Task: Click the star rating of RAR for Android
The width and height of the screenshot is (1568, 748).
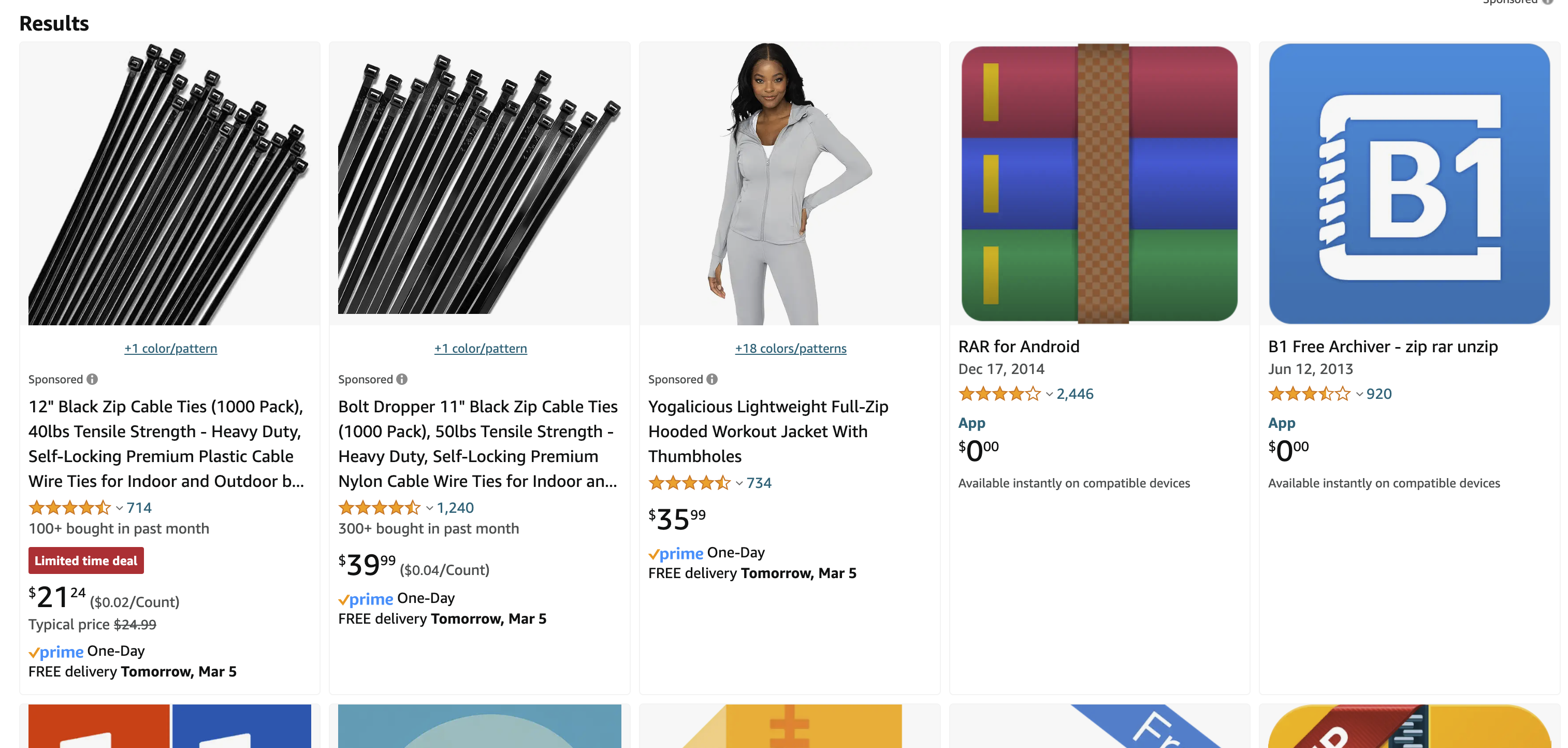Action: (999, 394)
